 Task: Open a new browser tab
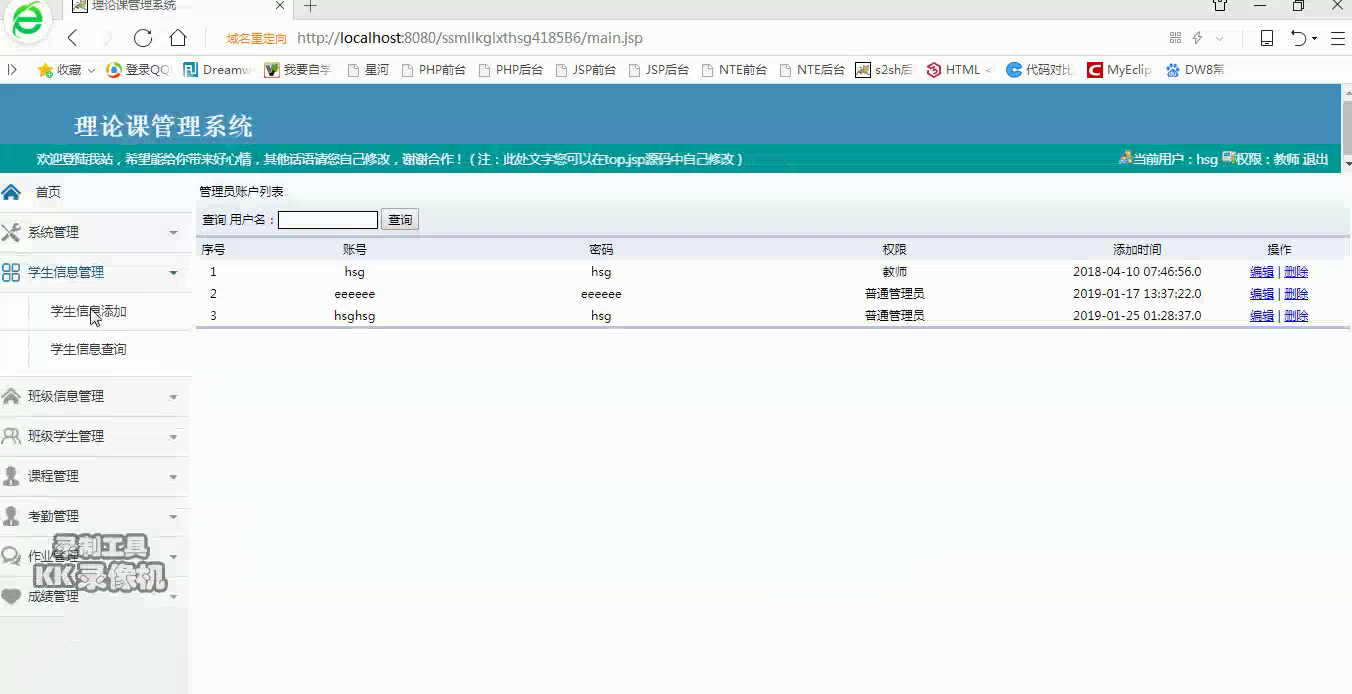[x=310, y=6]
